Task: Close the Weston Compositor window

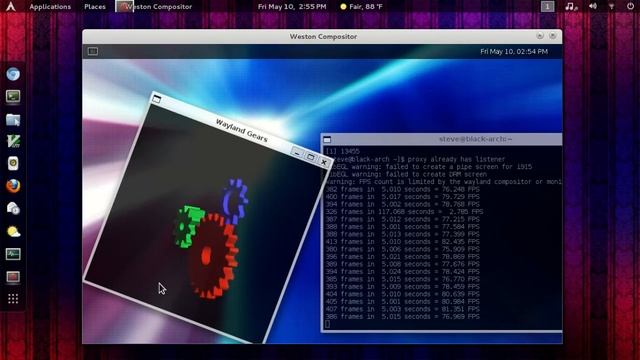Action: tap(553, 36)
